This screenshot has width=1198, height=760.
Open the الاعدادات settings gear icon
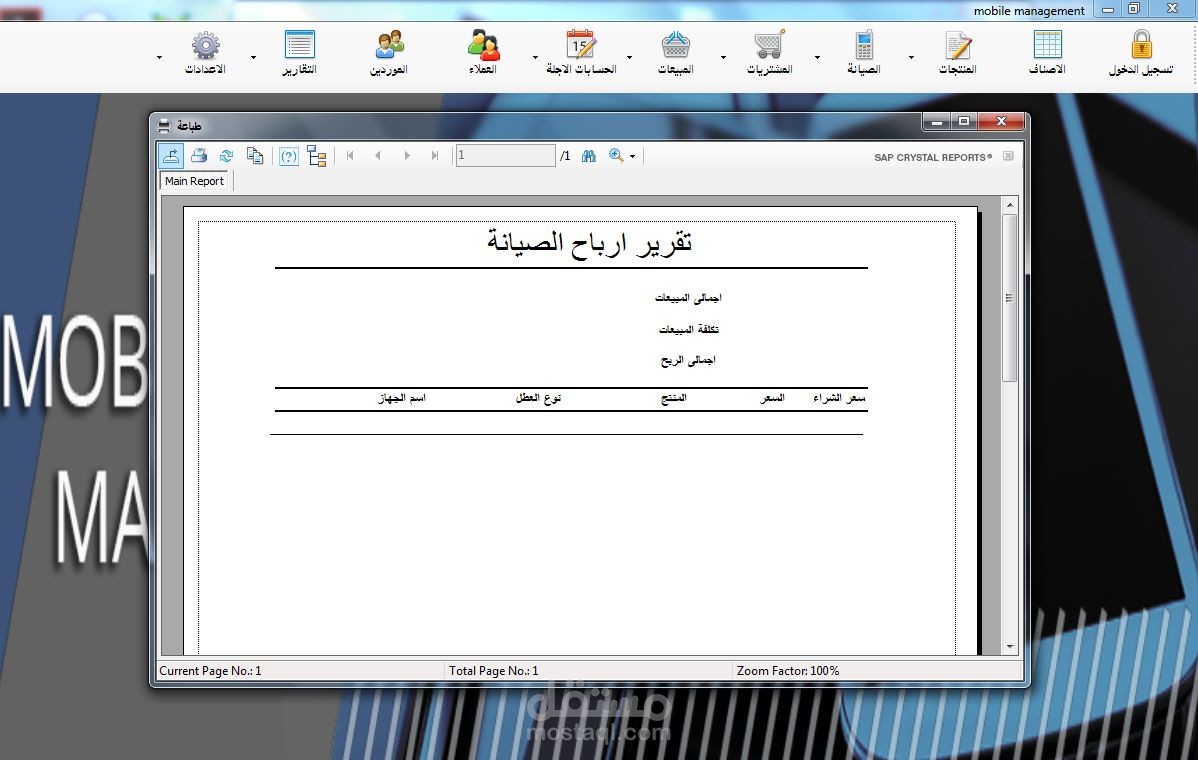pos(206,45)
